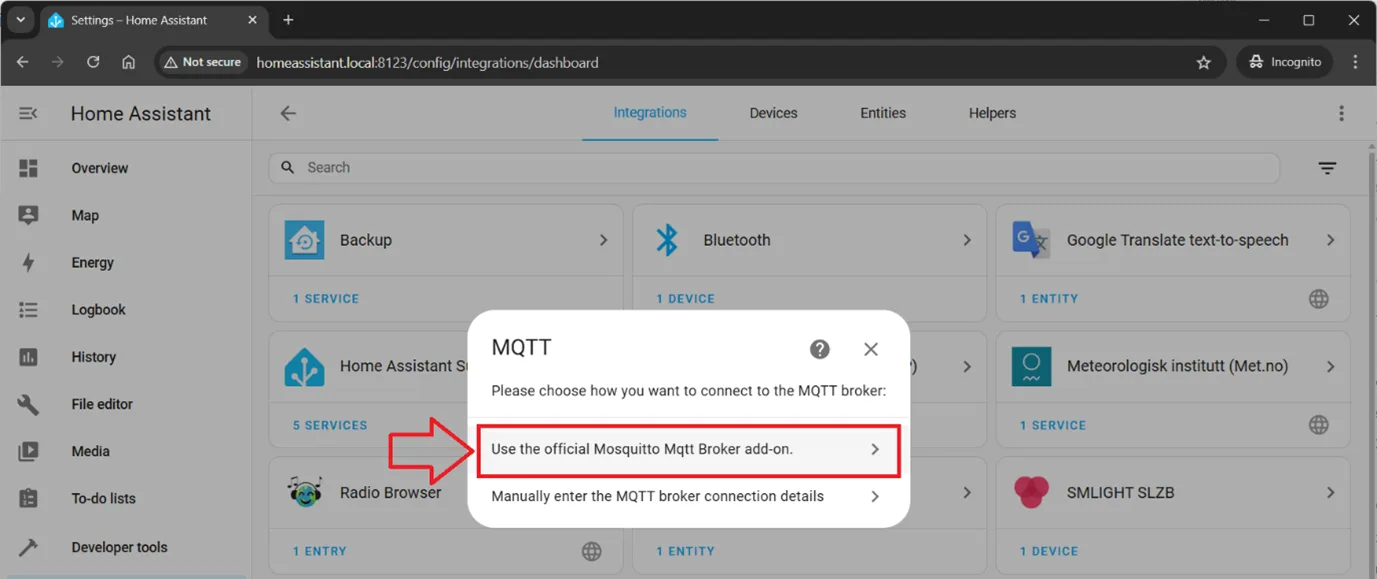
Task: Open File editor in the sidebar
Action: [101, 404]
